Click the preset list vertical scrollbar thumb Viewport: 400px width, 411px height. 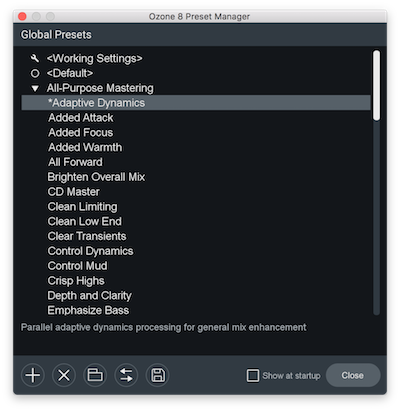click(x=376, y=85)
